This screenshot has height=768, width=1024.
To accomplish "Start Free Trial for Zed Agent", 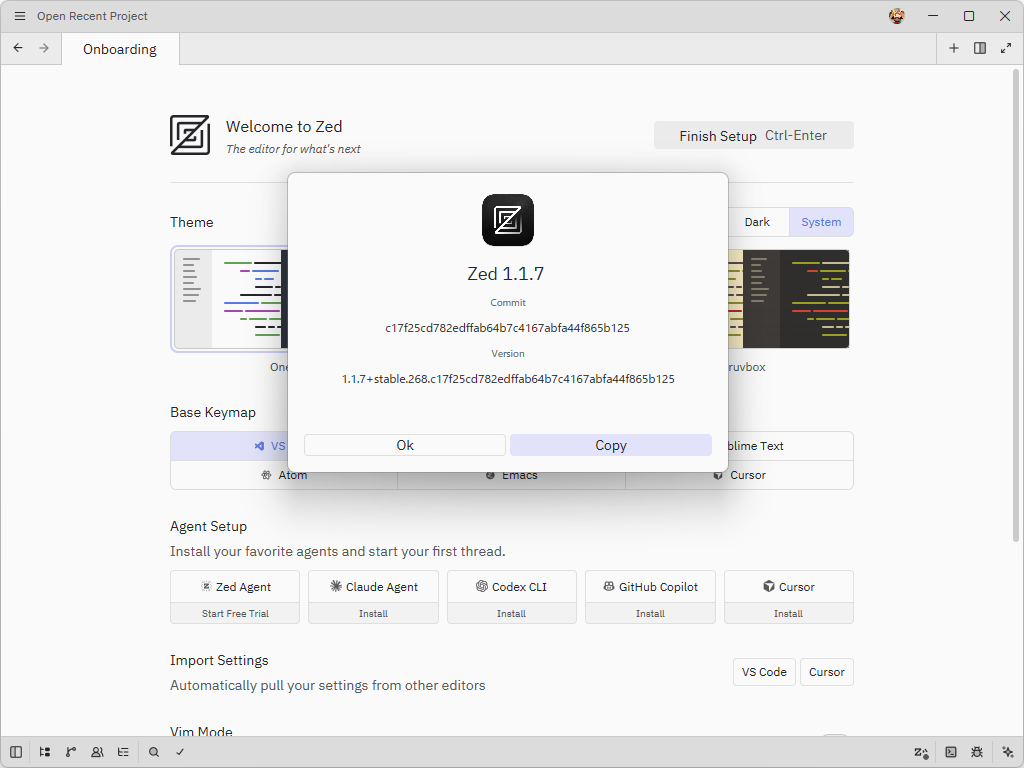I will (235, 613).
